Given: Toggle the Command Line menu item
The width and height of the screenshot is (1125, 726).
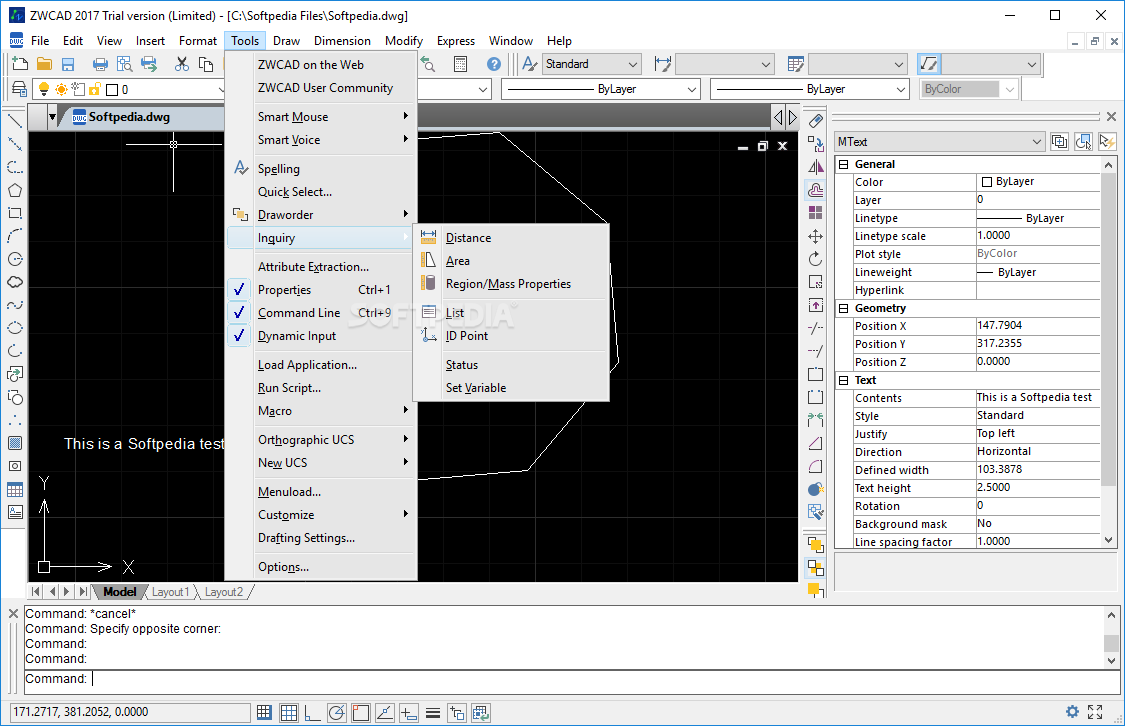Looking at the screenshot, I should pyautogui.click(x=321, y=313).
